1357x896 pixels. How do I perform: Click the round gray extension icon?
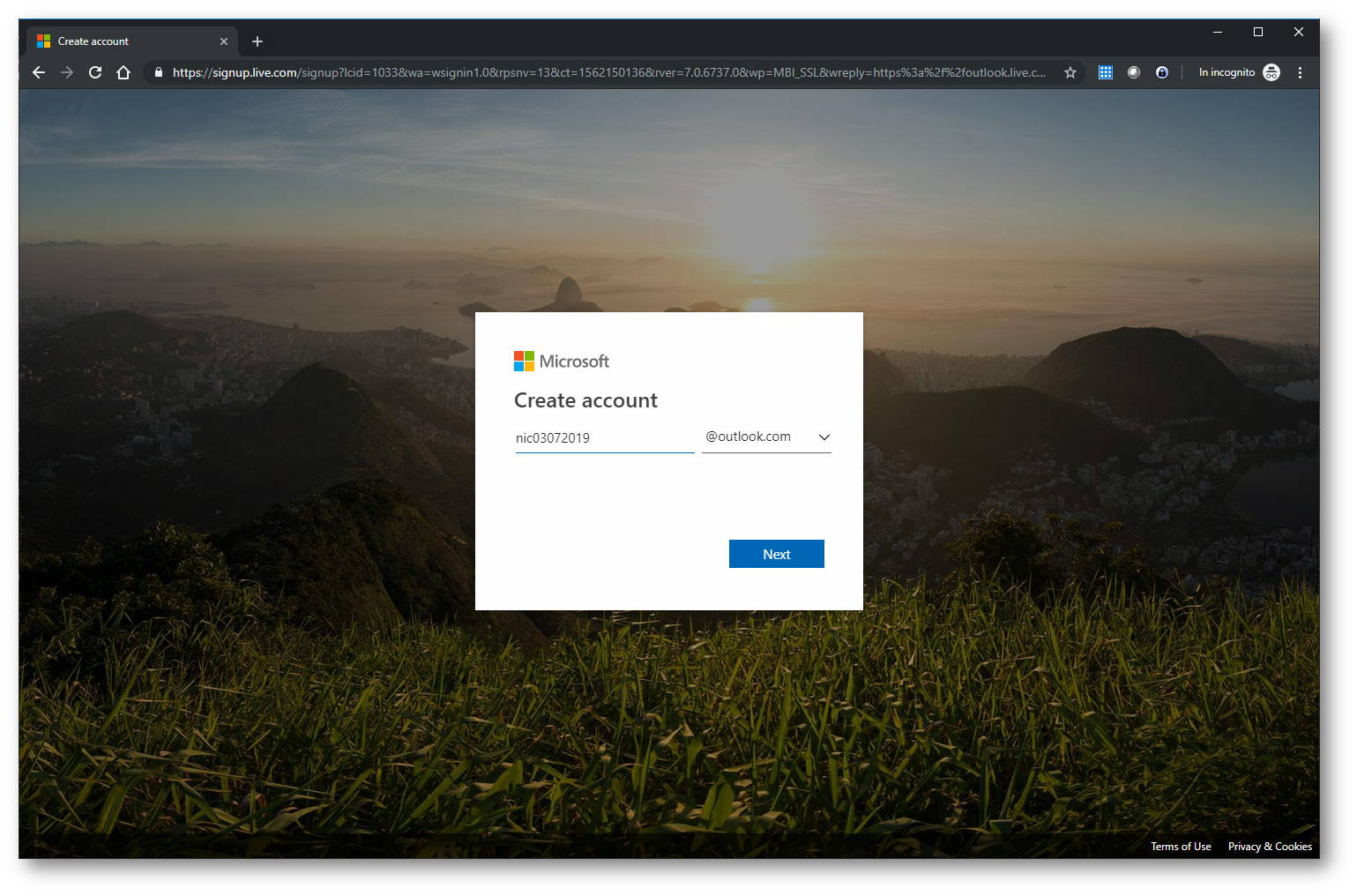point(1134,72)
